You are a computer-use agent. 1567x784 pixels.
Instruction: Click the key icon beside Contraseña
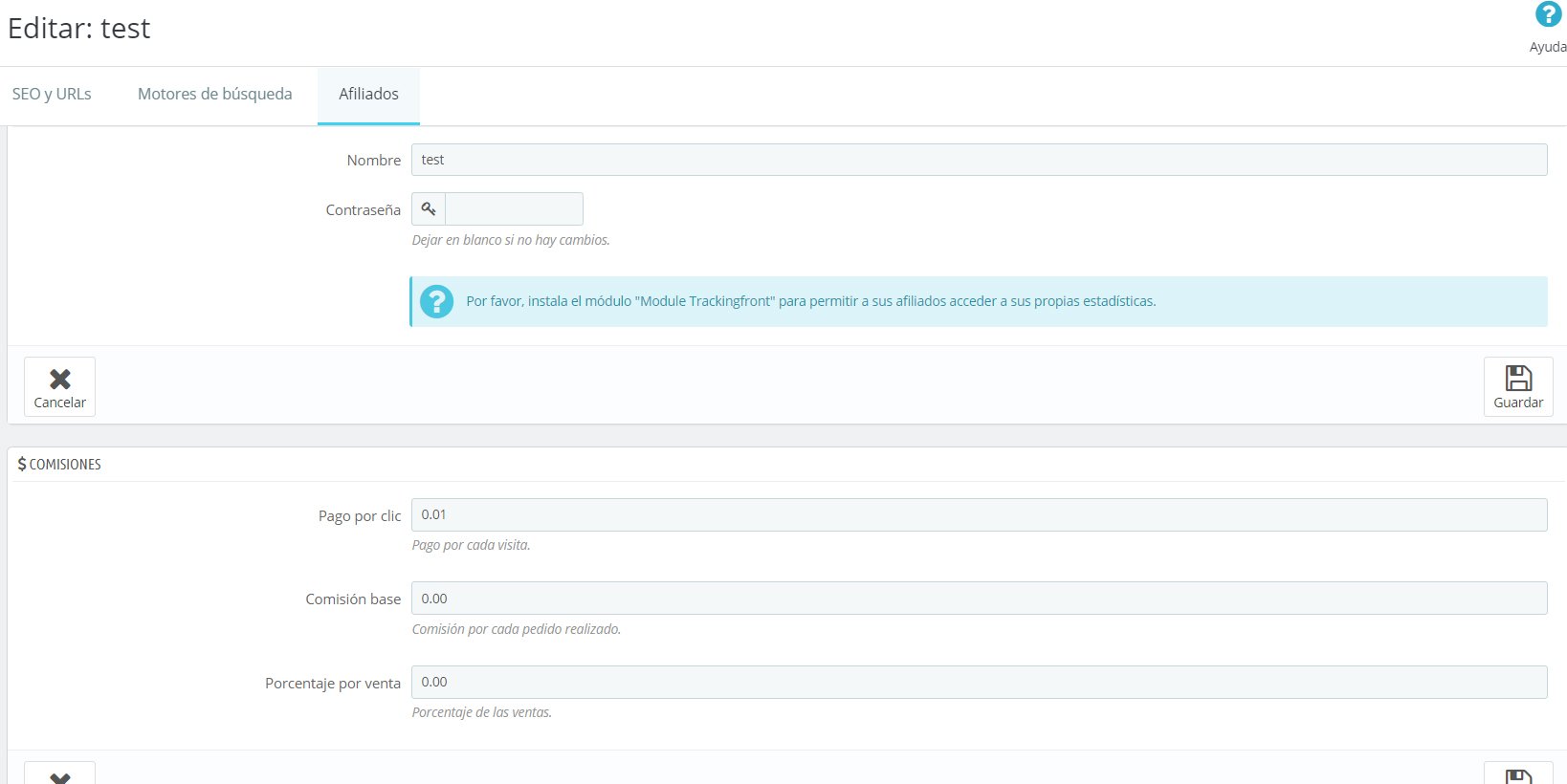coord(429,208)
